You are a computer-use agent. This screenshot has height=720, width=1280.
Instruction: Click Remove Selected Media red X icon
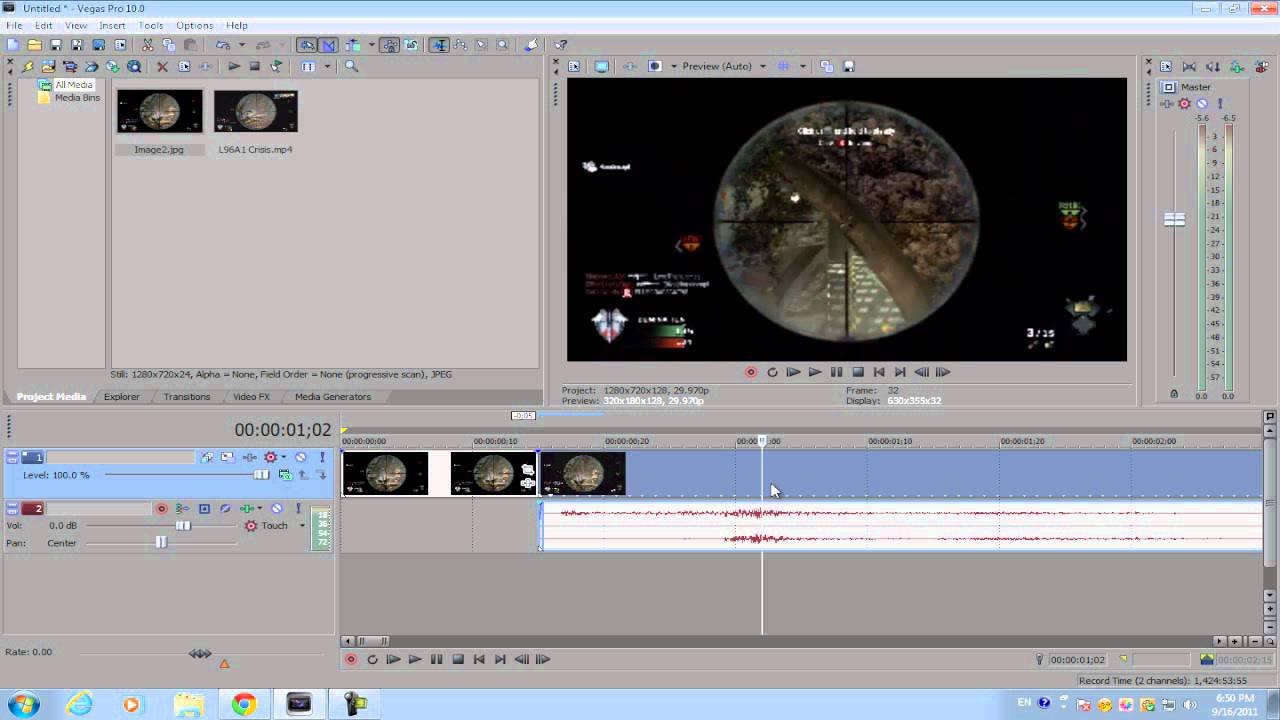coord(162,66)
